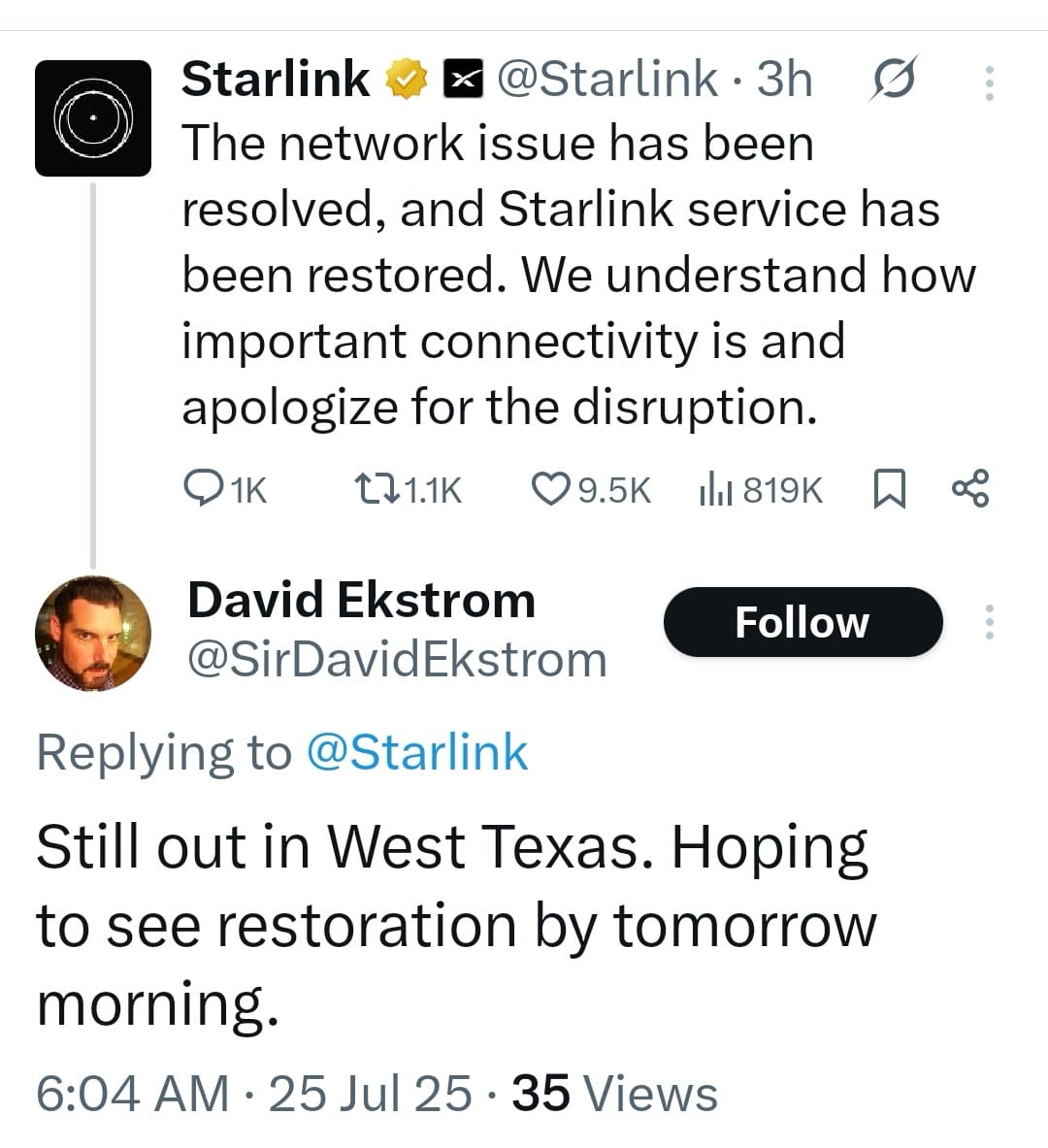The image size is (1048, 1148).
Task: Open David Ekstrom's profile photo
Action: coord(93,633)
